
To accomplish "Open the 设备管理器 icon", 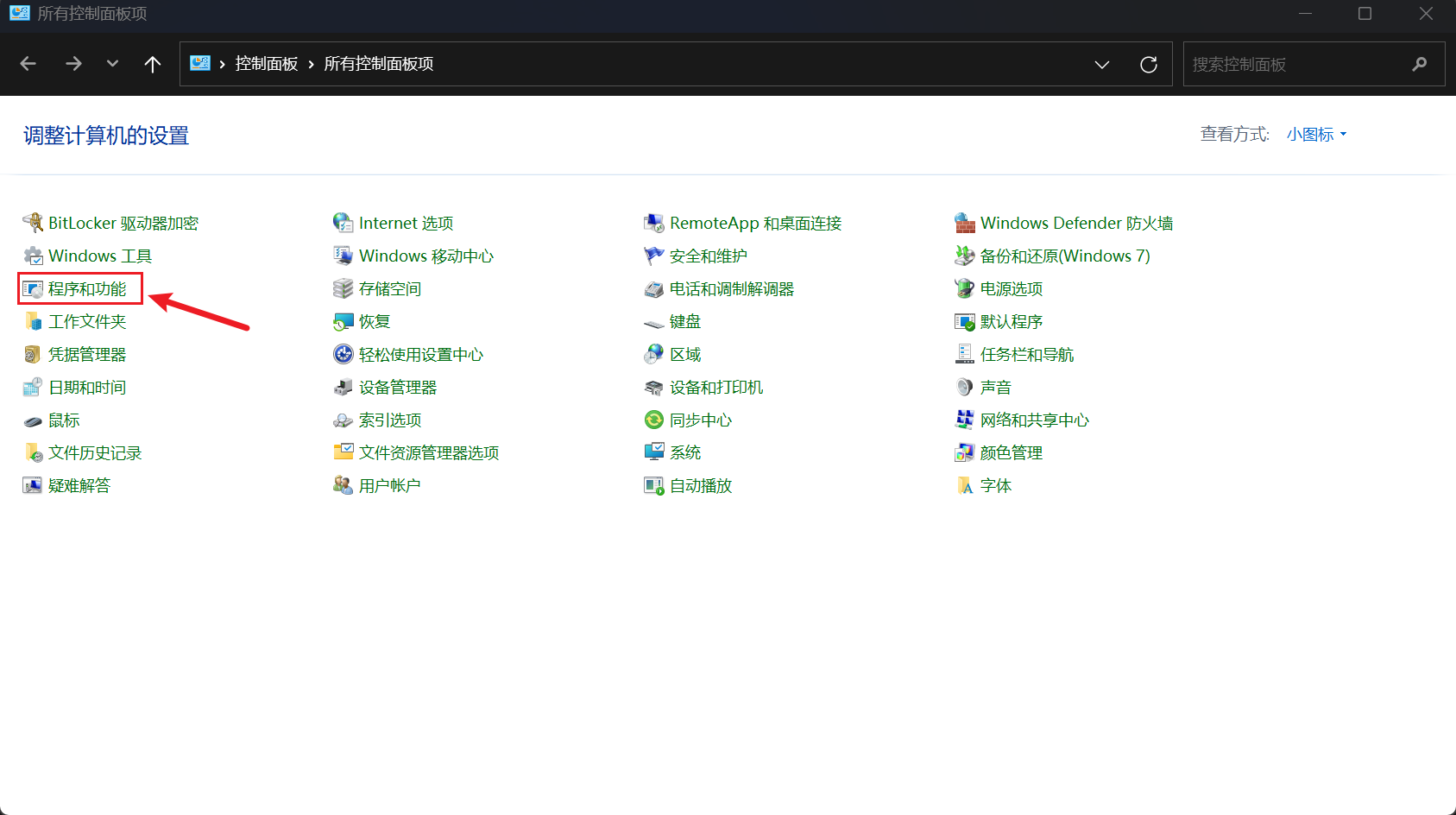I will point(344,387).
